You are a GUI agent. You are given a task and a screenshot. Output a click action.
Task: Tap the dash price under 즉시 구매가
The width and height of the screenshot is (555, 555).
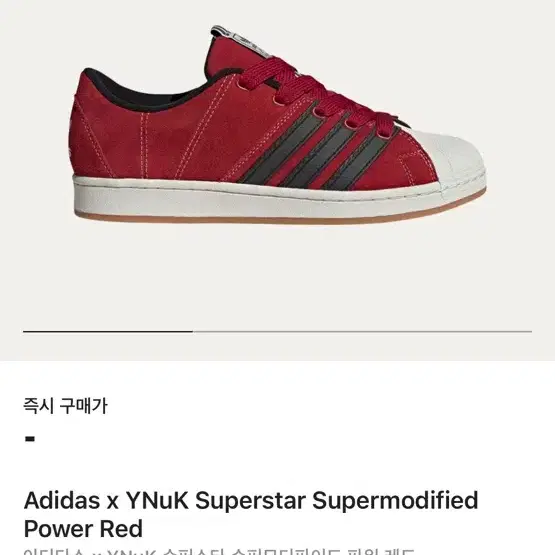[30, 439]
